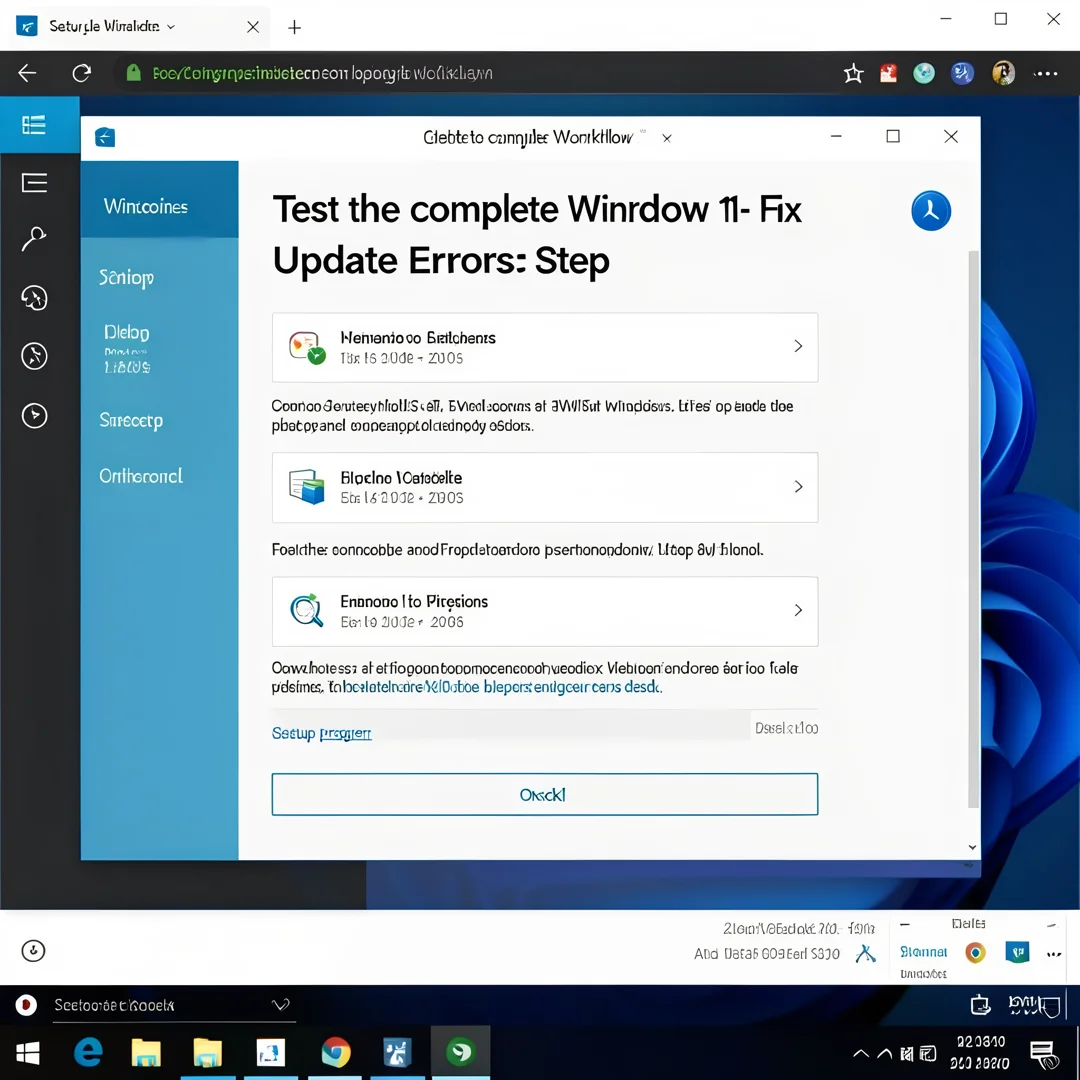The width and height of the screenshot is (1080, 1080).
Task: Open the three-dots overflow in lower panel
Action: coord(1054,955)
